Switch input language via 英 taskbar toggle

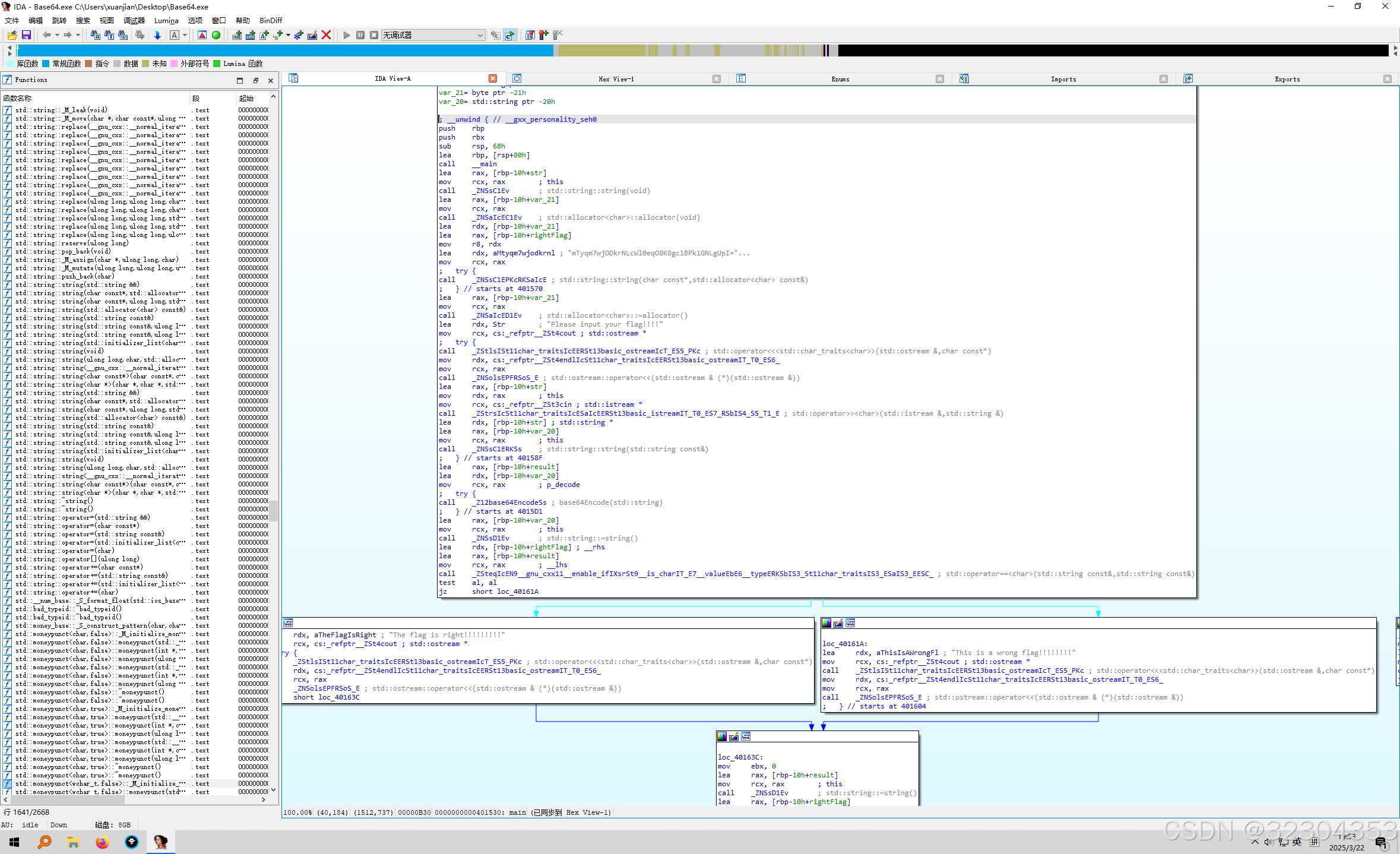point(1297,842)
